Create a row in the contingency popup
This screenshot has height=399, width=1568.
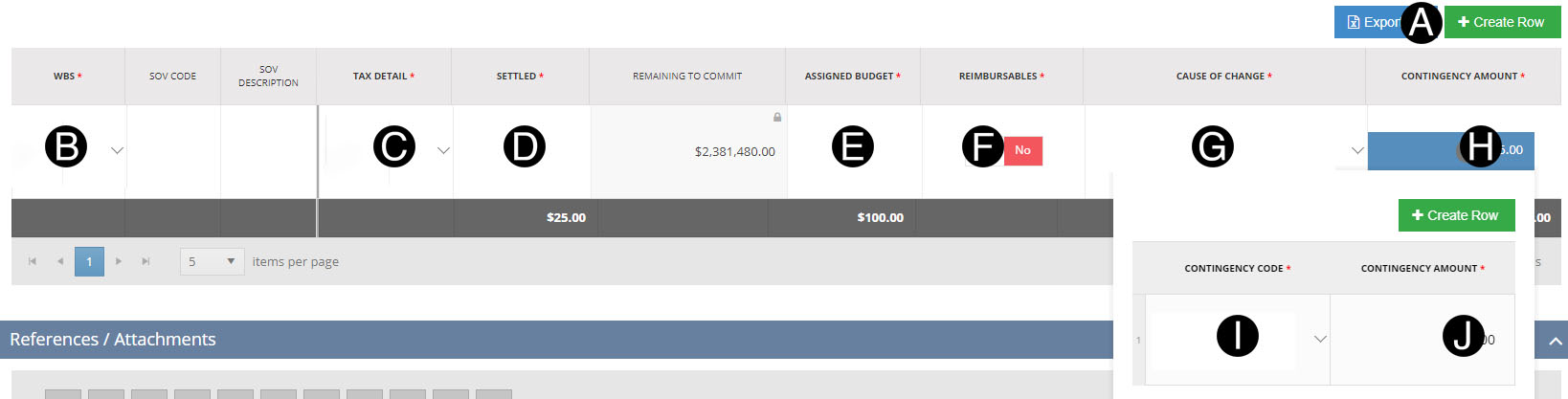point(1456,215)
